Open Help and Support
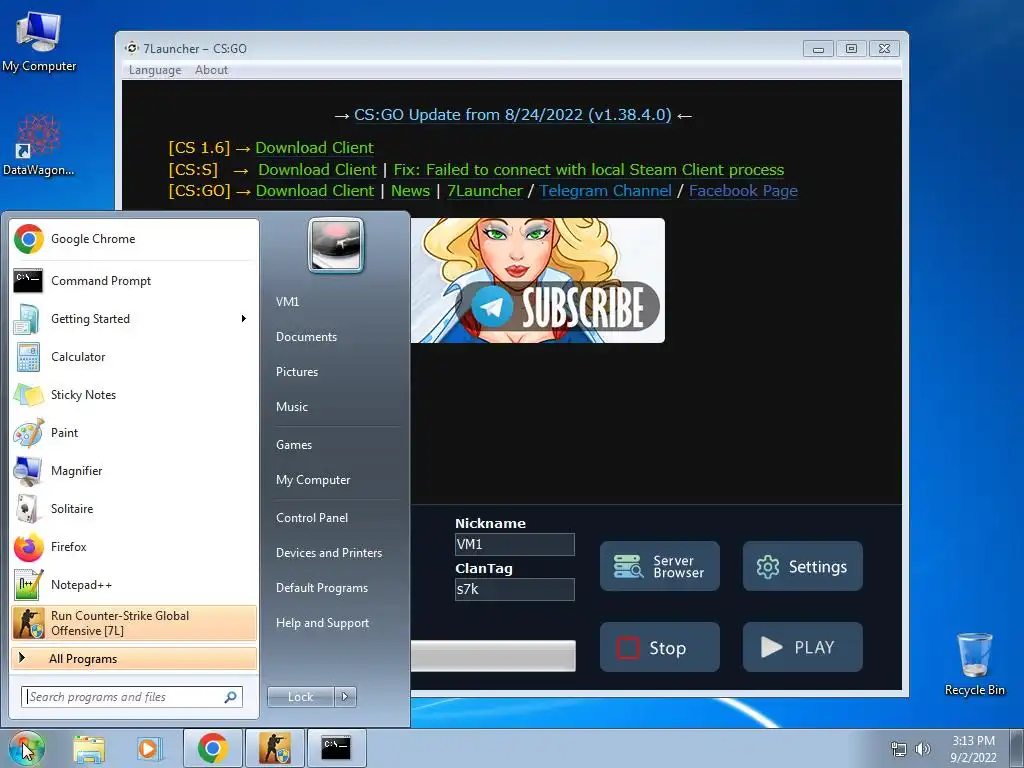 322,623
